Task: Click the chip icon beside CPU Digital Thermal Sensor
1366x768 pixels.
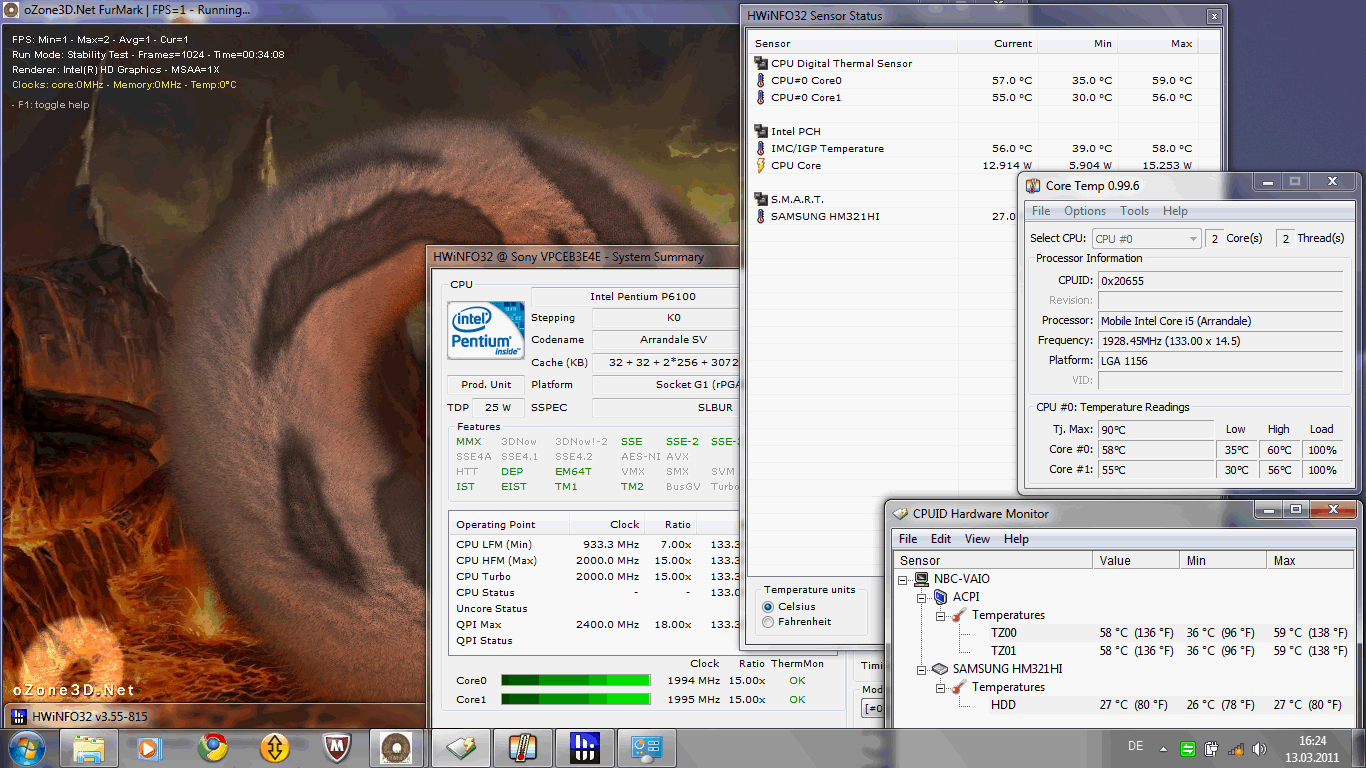Action: [x=761, y=63]
